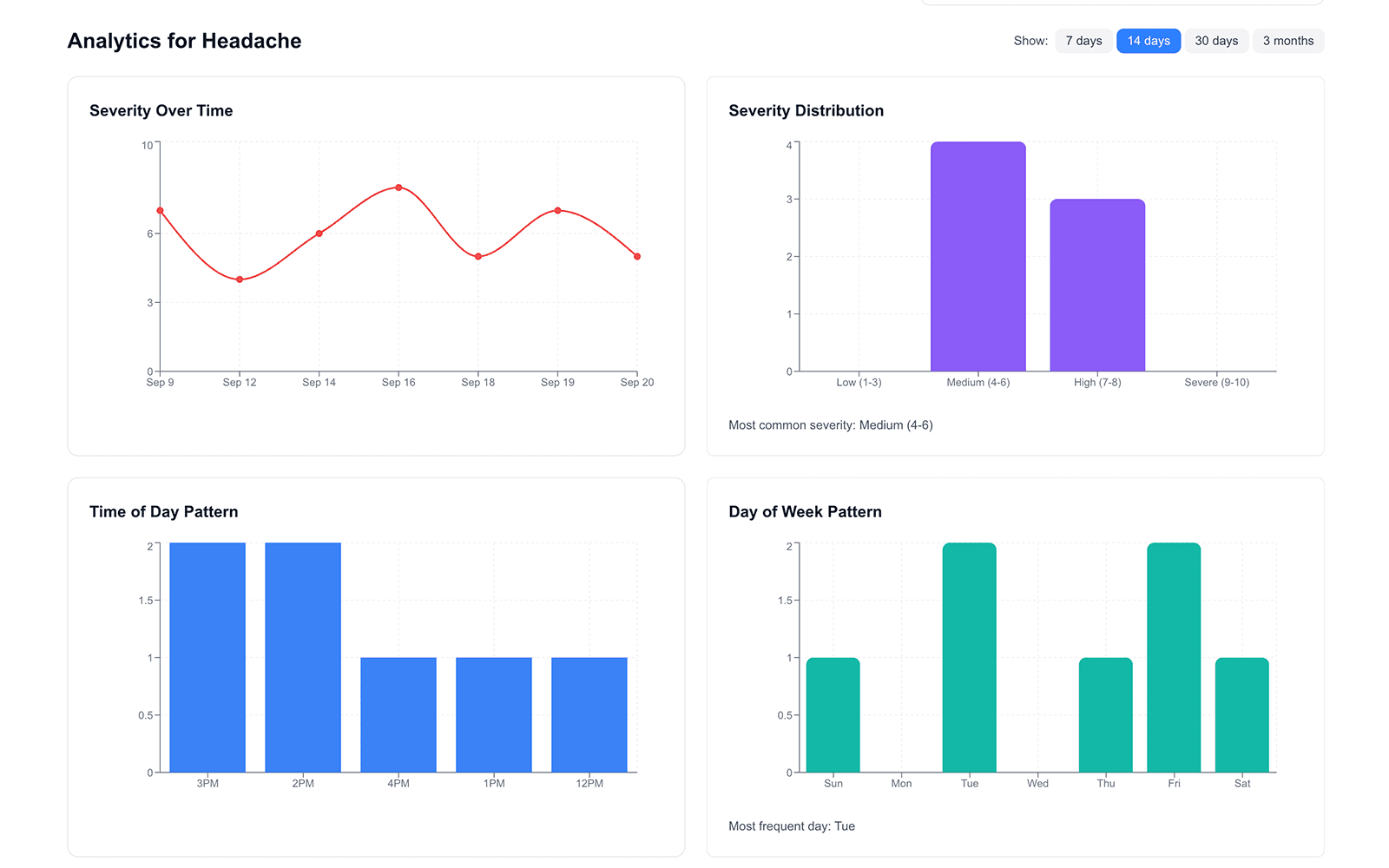Select the Sun bar
Screen dimensions: 1389x868
tap(833, 713)
